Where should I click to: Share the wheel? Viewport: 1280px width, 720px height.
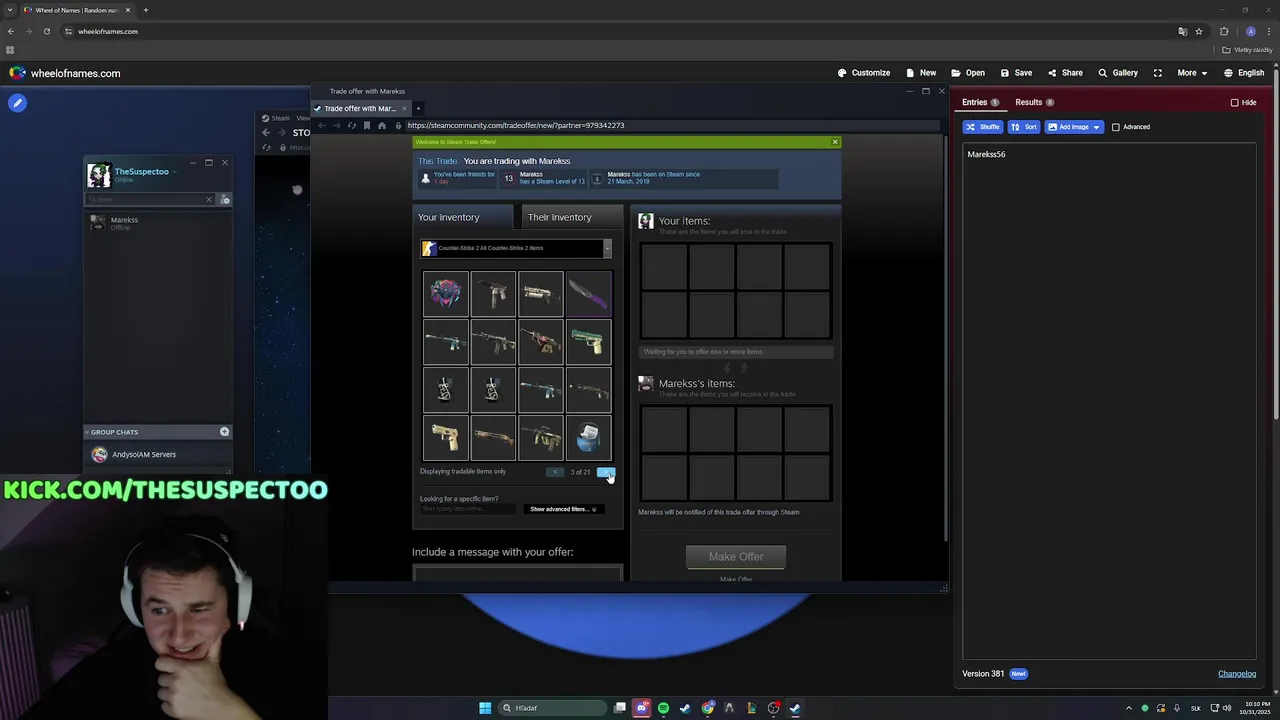[x=1065, y=73]
